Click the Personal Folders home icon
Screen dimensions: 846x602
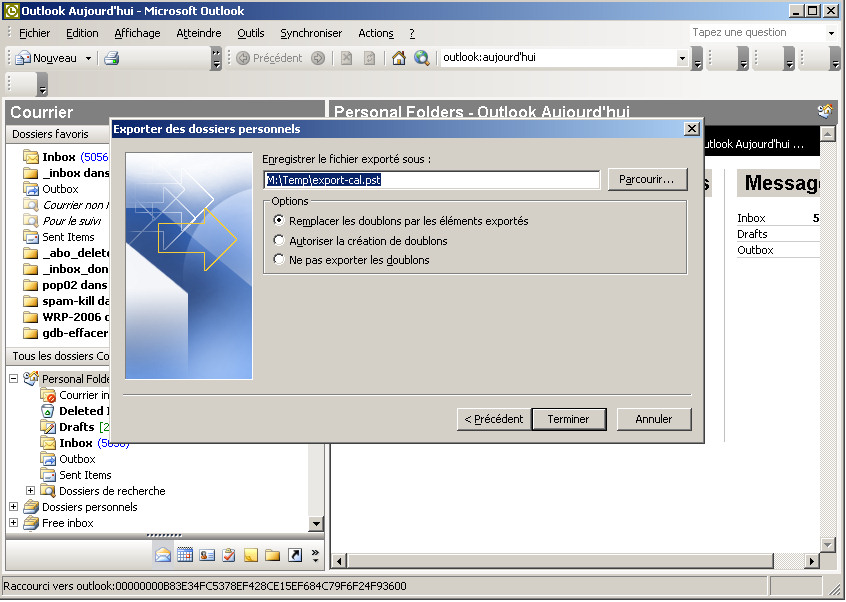(x=31, y=378)
